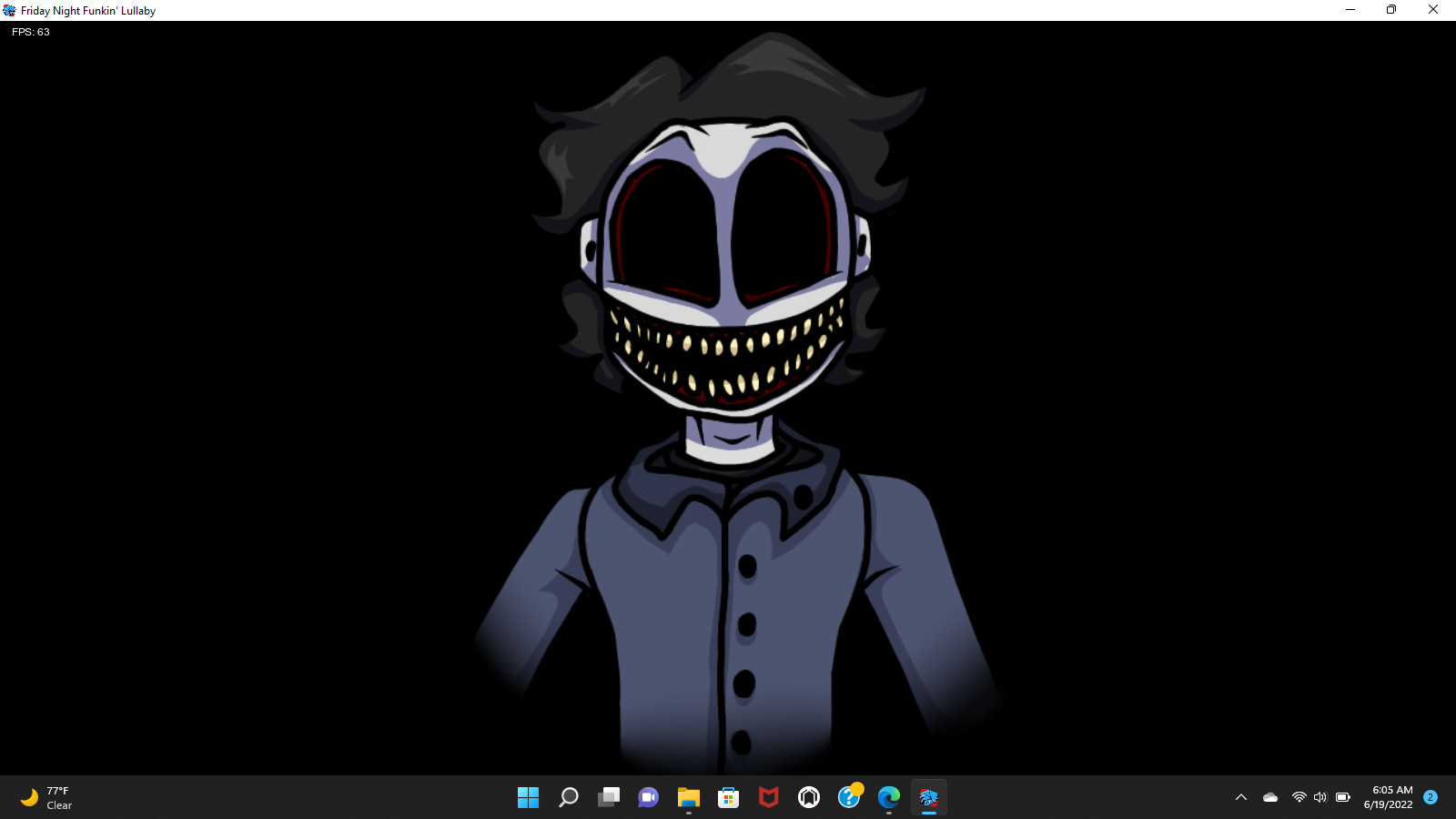Open Windows Search
This screenshot has width=1456, height=819.
point(568,798)
